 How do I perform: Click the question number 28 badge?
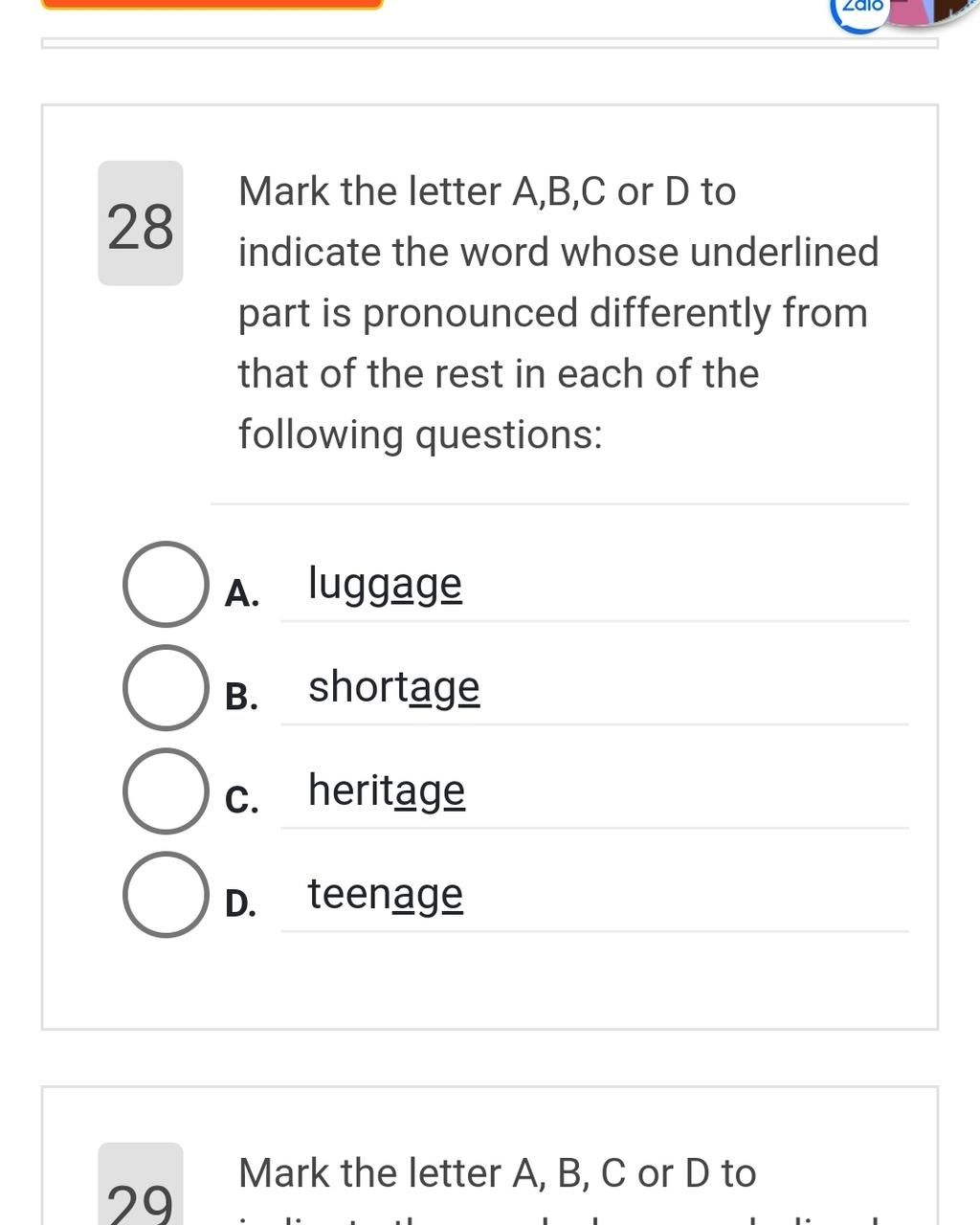[x=141, y=223]
